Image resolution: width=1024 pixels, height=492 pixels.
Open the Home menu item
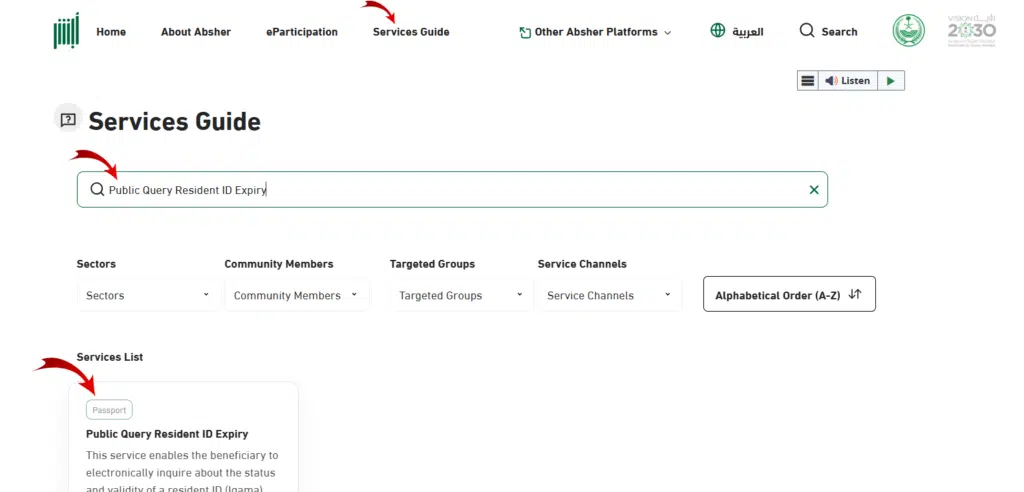[x=111, y=31]
